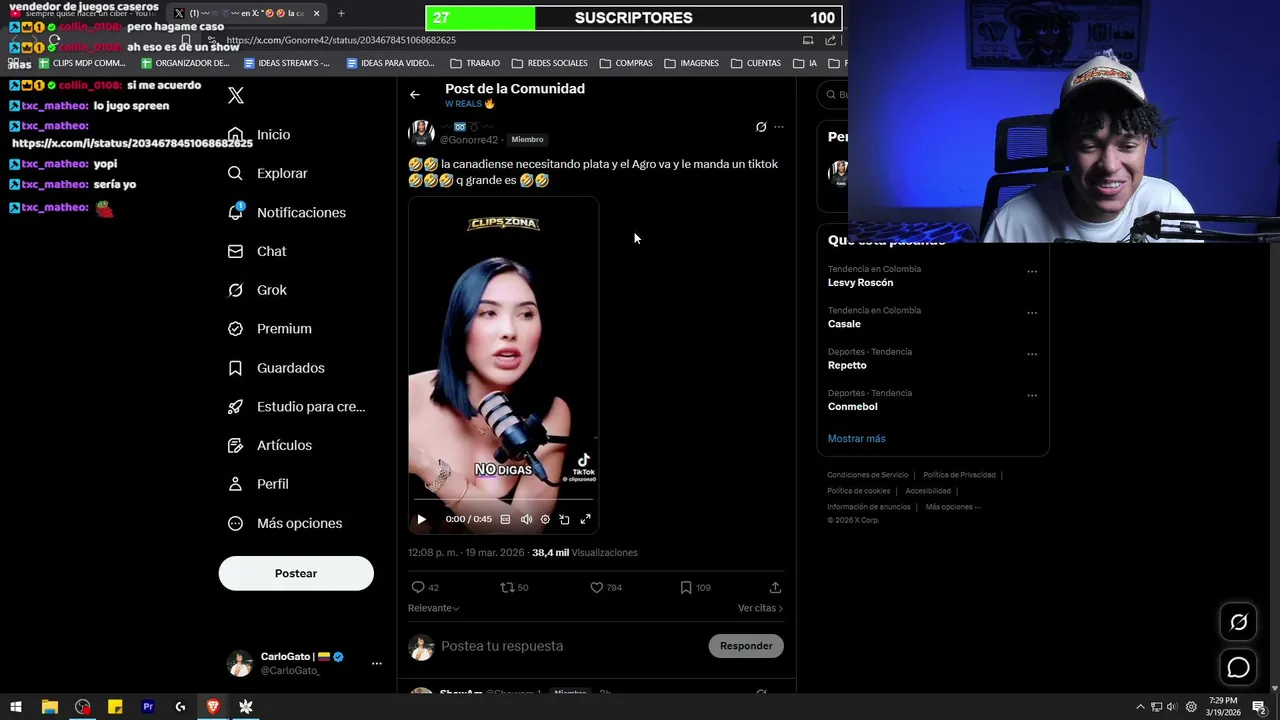Open Ver citas link
This screenshot has height=720, width=1280.
pos(760,608)
